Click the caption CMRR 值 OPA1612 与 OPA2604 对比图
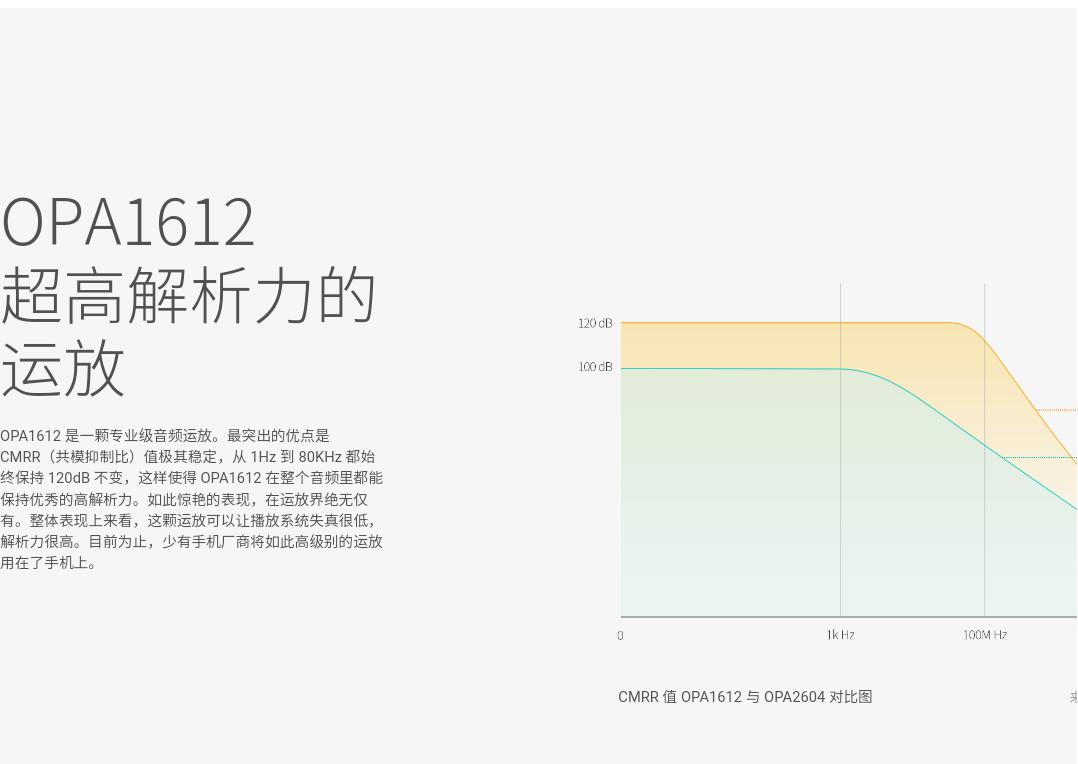The height and width of the screenshot is (764, 1078). click(745, 697)
